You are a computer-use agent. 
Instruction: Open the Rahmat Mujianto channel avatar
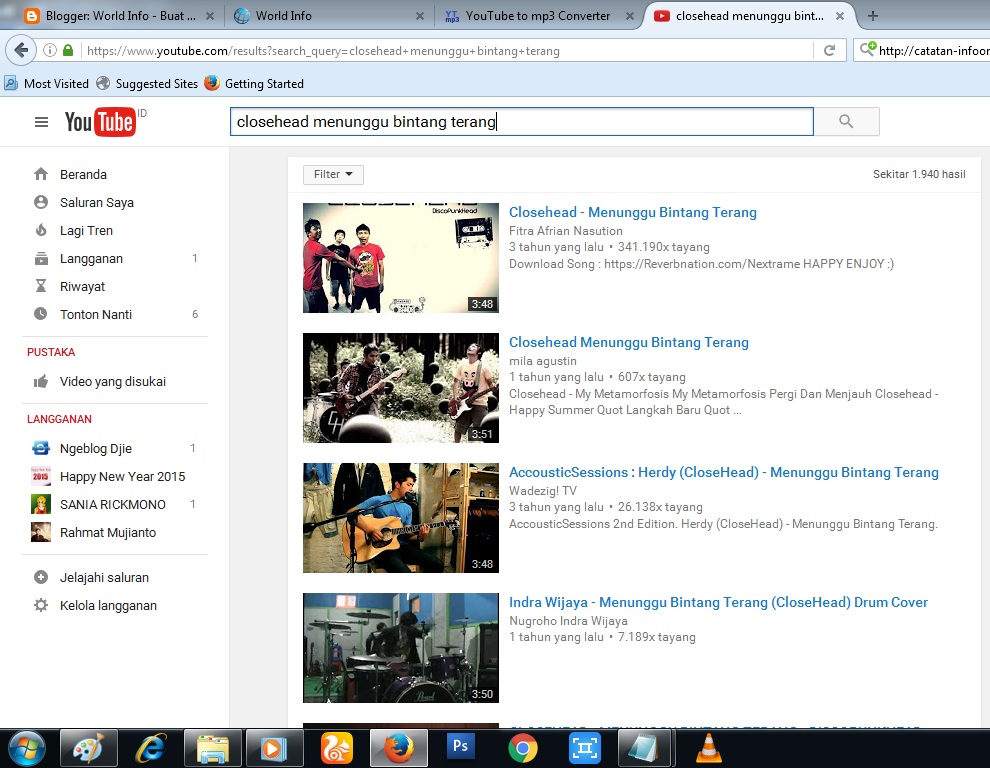(41, 532)
